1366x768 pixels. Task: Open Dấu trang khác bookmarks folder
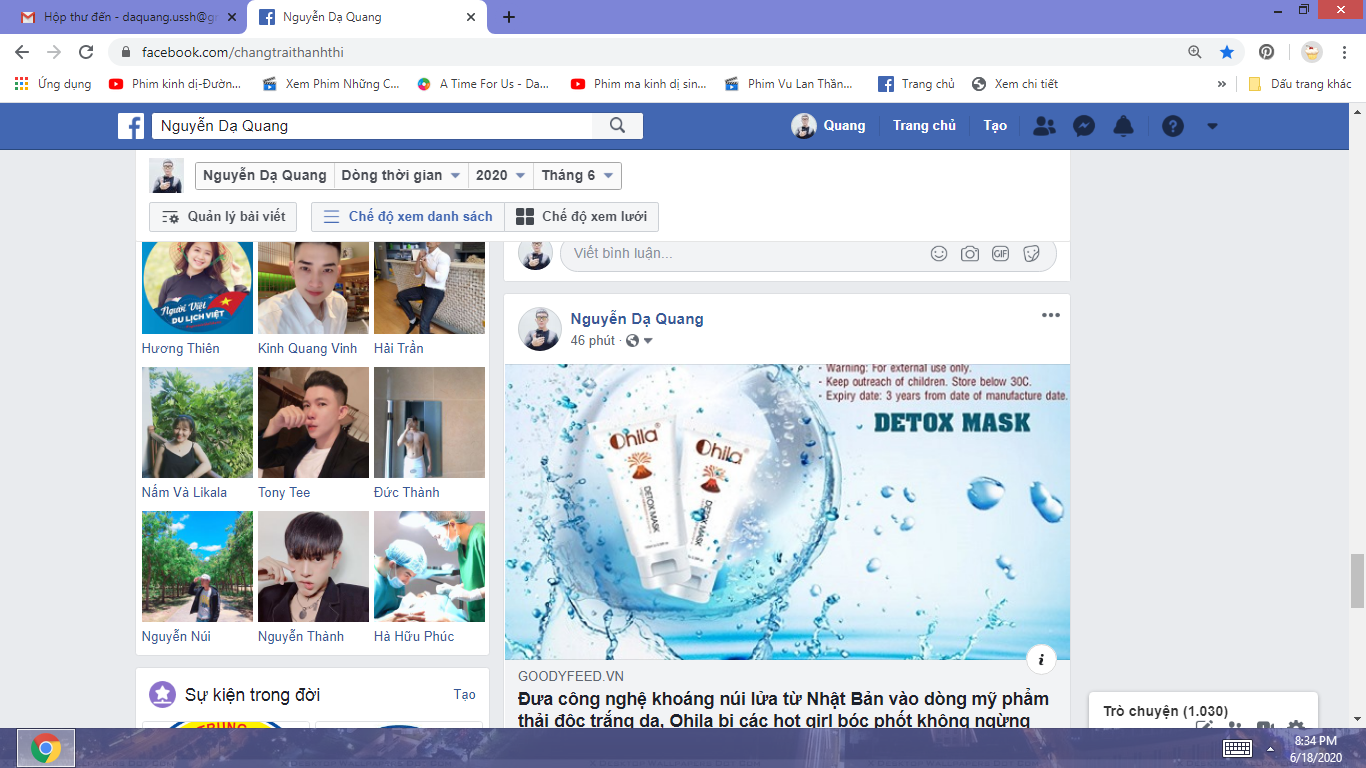point(1300,84)
